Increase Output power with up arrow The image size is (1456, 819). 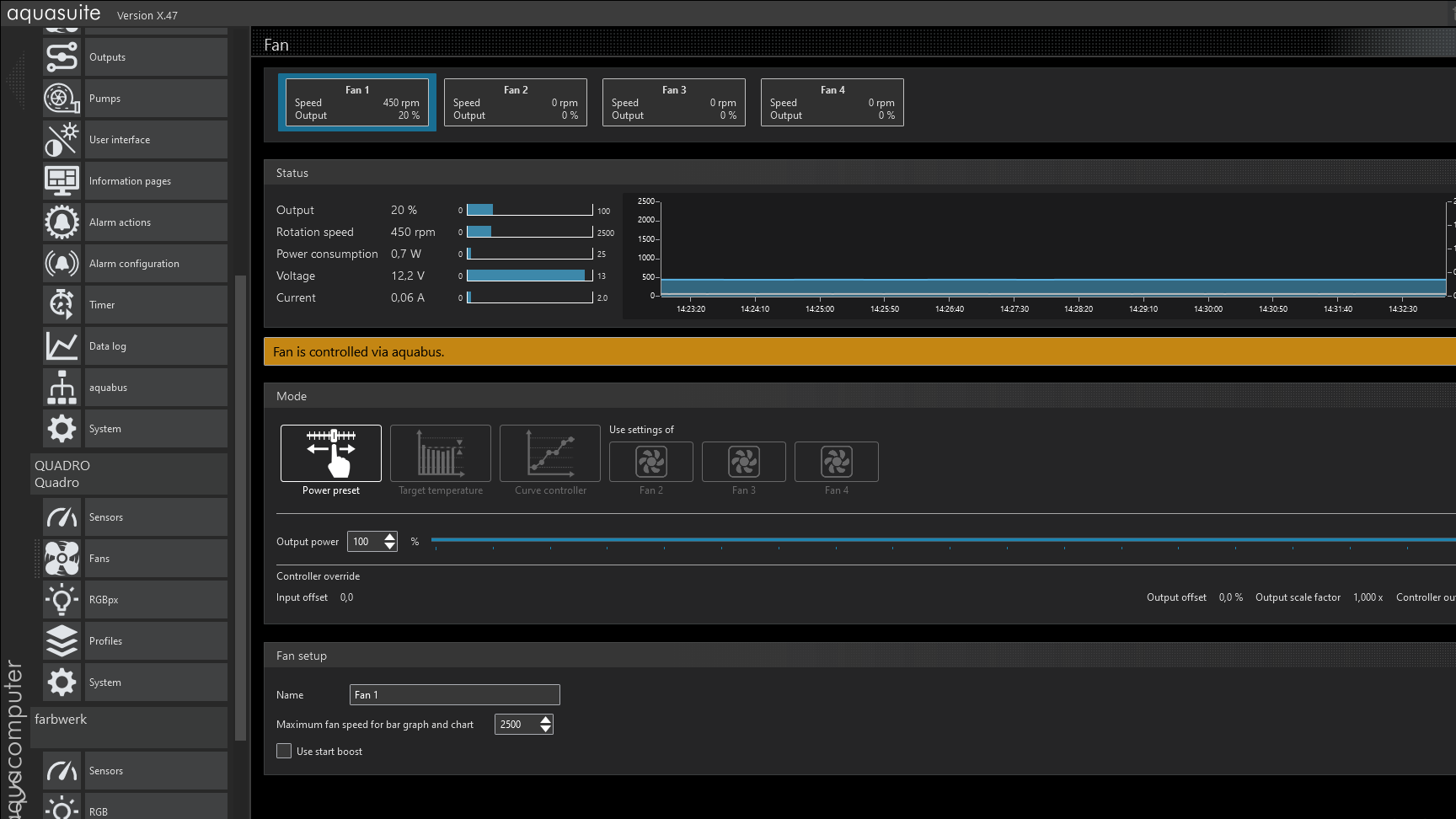click(x=390, y=537)
